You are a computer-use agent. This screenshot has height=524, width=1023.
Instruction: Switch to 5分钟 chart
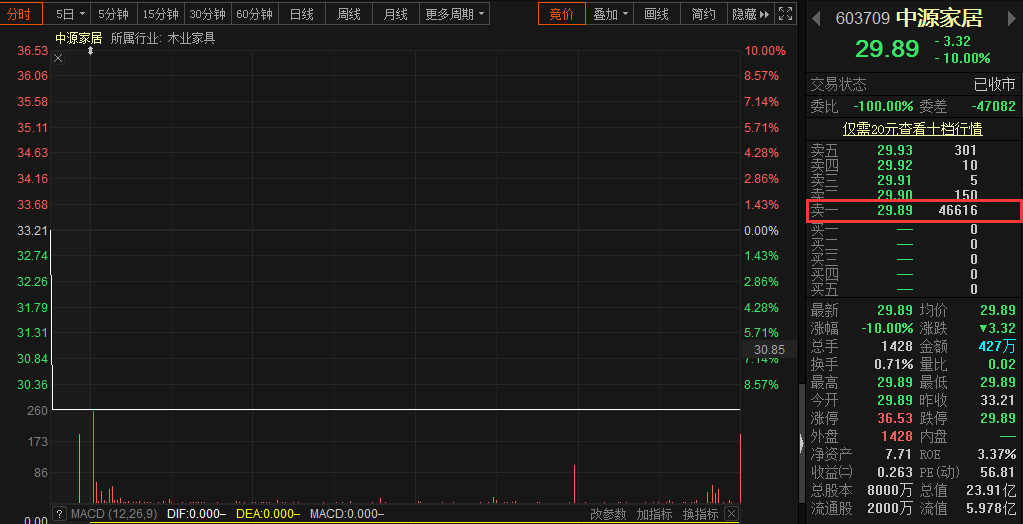[x=114, y=14]
